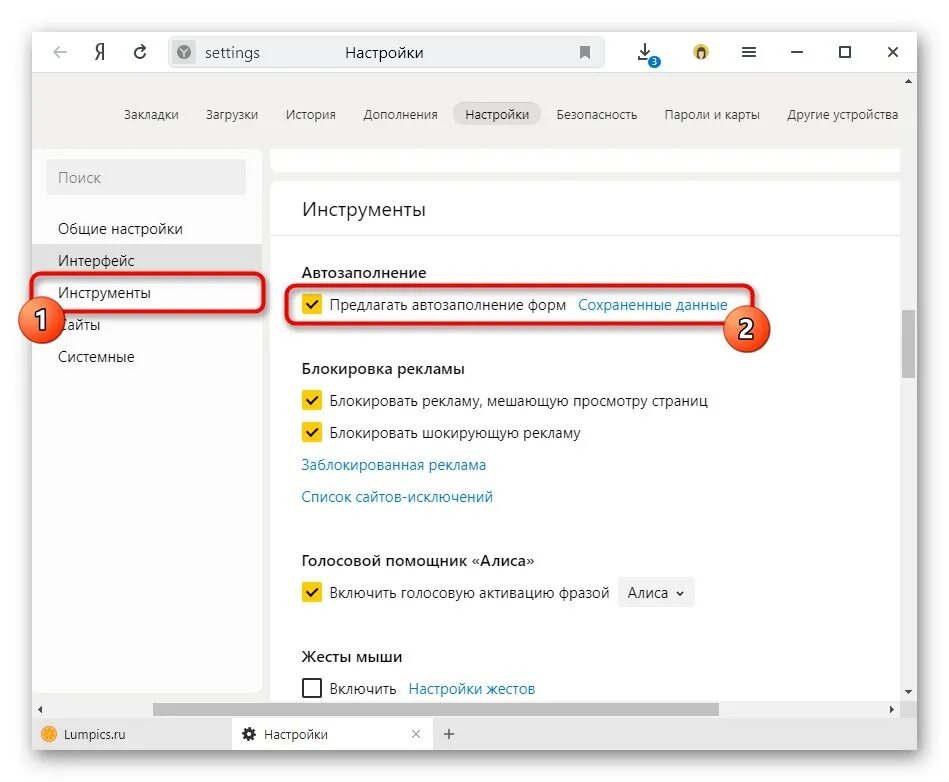Viewport: 949px width, 782px height.
Task: Reload the page with the refresh icon
Action: (x=140, y=53)
